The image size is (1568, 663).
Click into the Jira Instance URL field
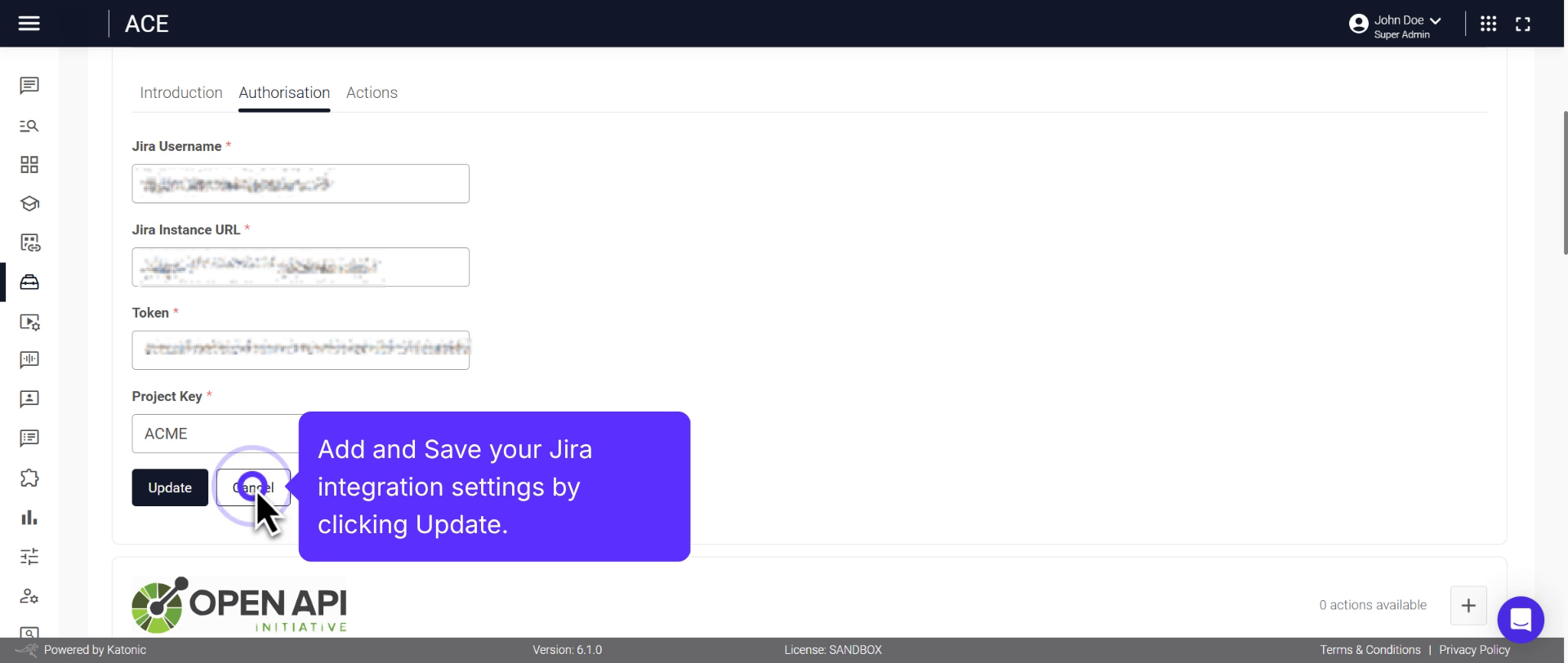pos(301,267)
